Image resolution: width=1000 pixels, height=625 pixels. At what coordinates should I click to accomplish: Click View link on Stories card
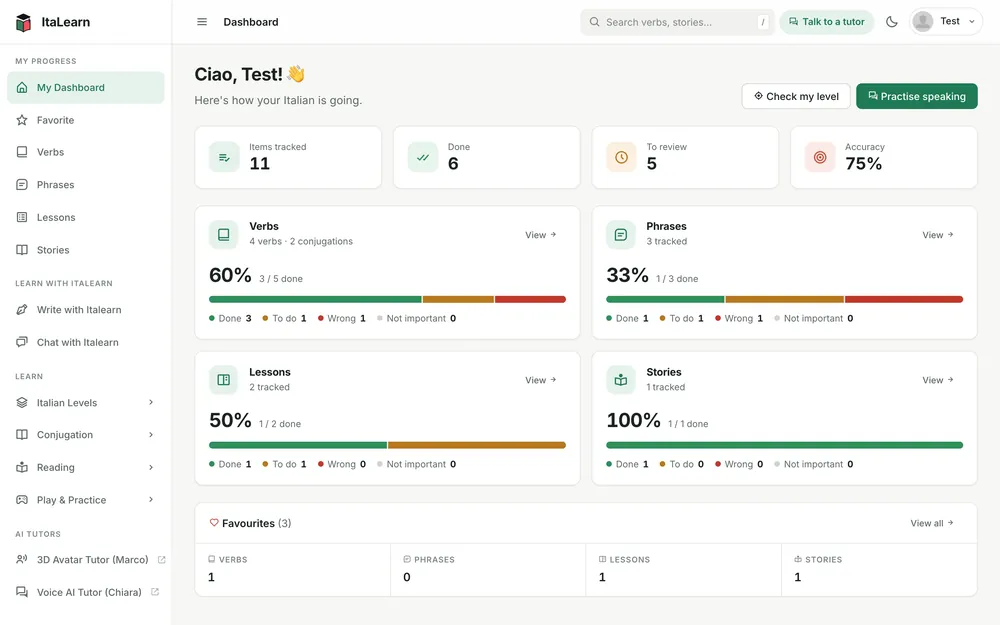[938, 380]
